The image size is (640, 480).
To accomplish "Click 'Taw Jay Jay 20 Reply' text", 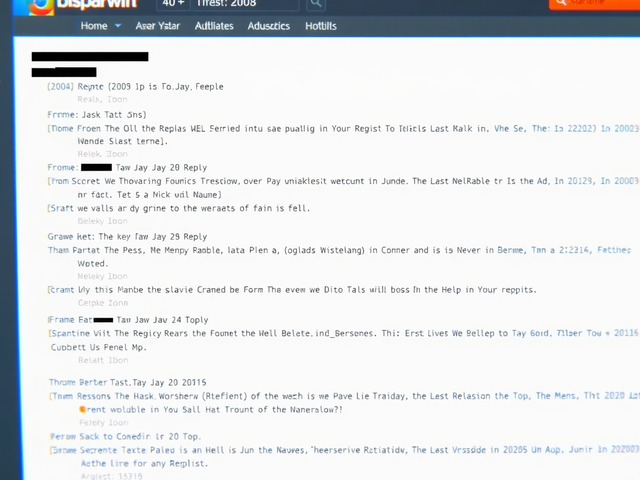I will point(161,168).
